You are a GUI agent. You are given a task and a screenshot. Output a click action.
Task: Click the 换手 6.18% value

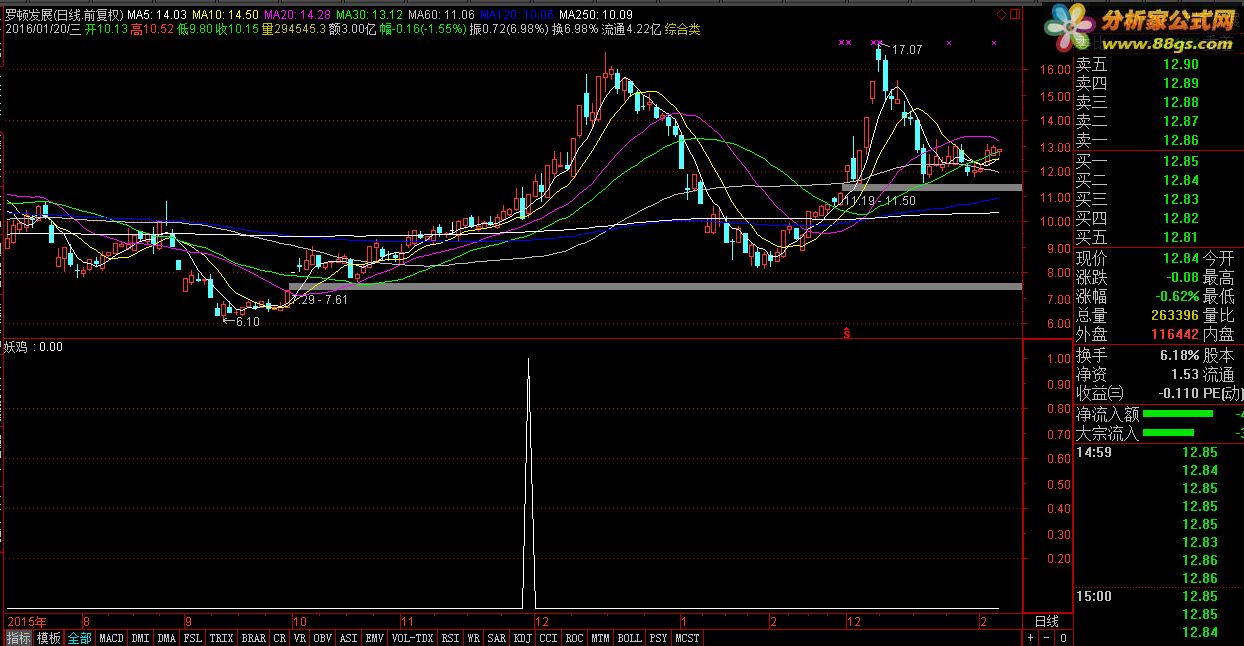[x=1179, y=355]
